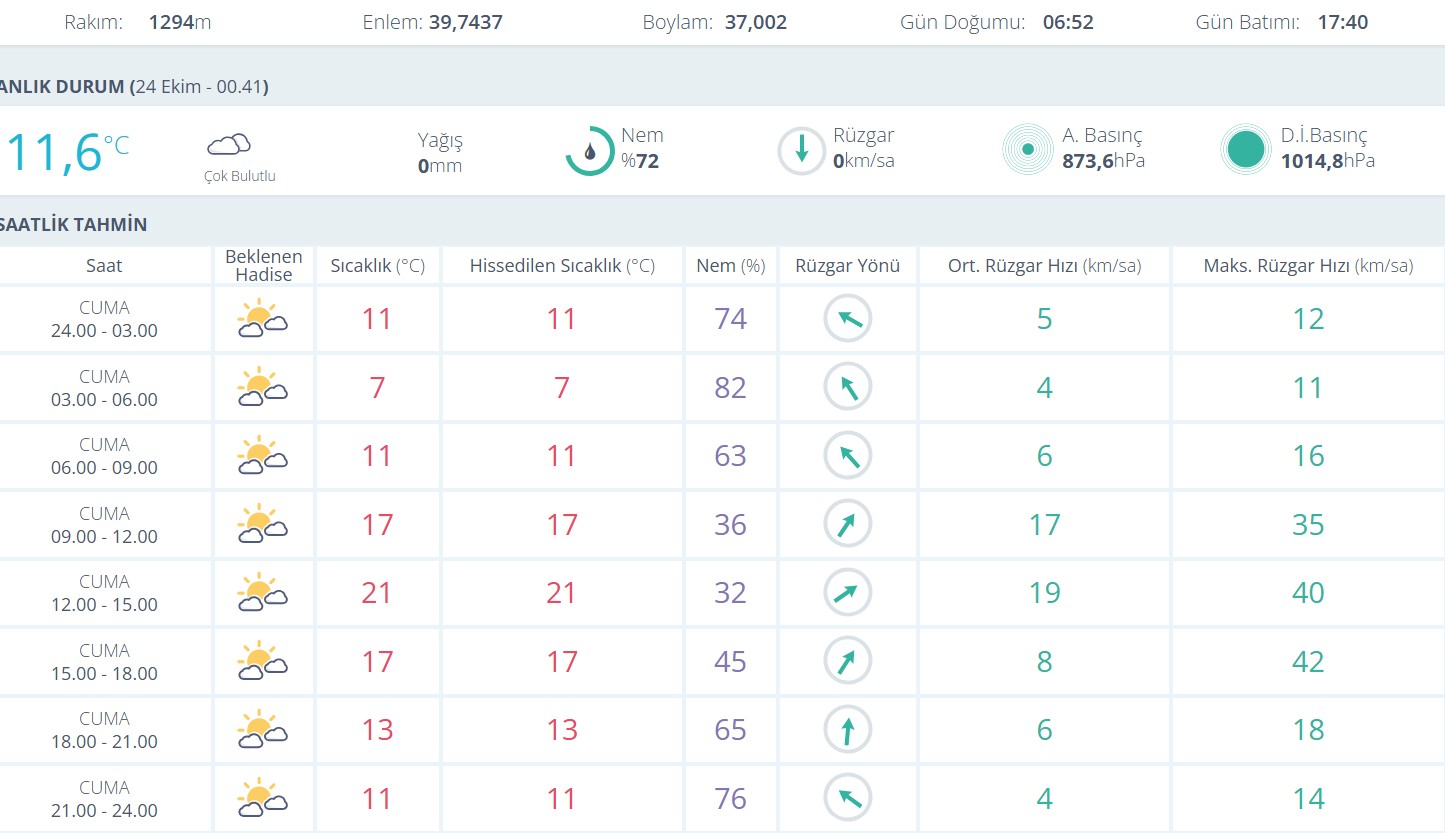The image size is (1445, 833).
Task: Click the Nem humidity droplet gauge icon
Action: coord(590,151)
